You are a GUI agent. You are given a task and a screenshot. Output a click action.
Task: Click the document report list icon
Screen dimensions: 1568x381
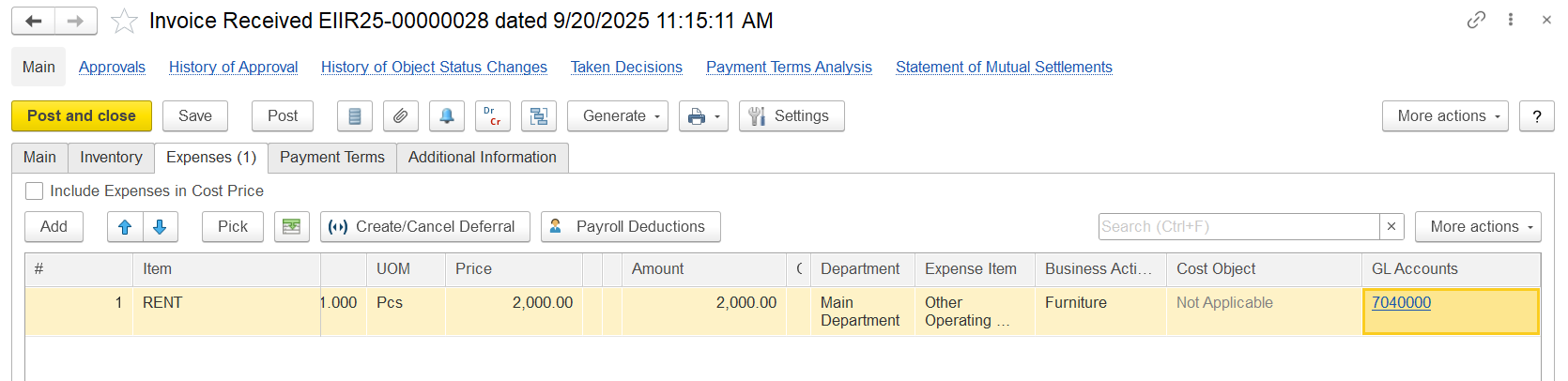click(x=355, y=116)
